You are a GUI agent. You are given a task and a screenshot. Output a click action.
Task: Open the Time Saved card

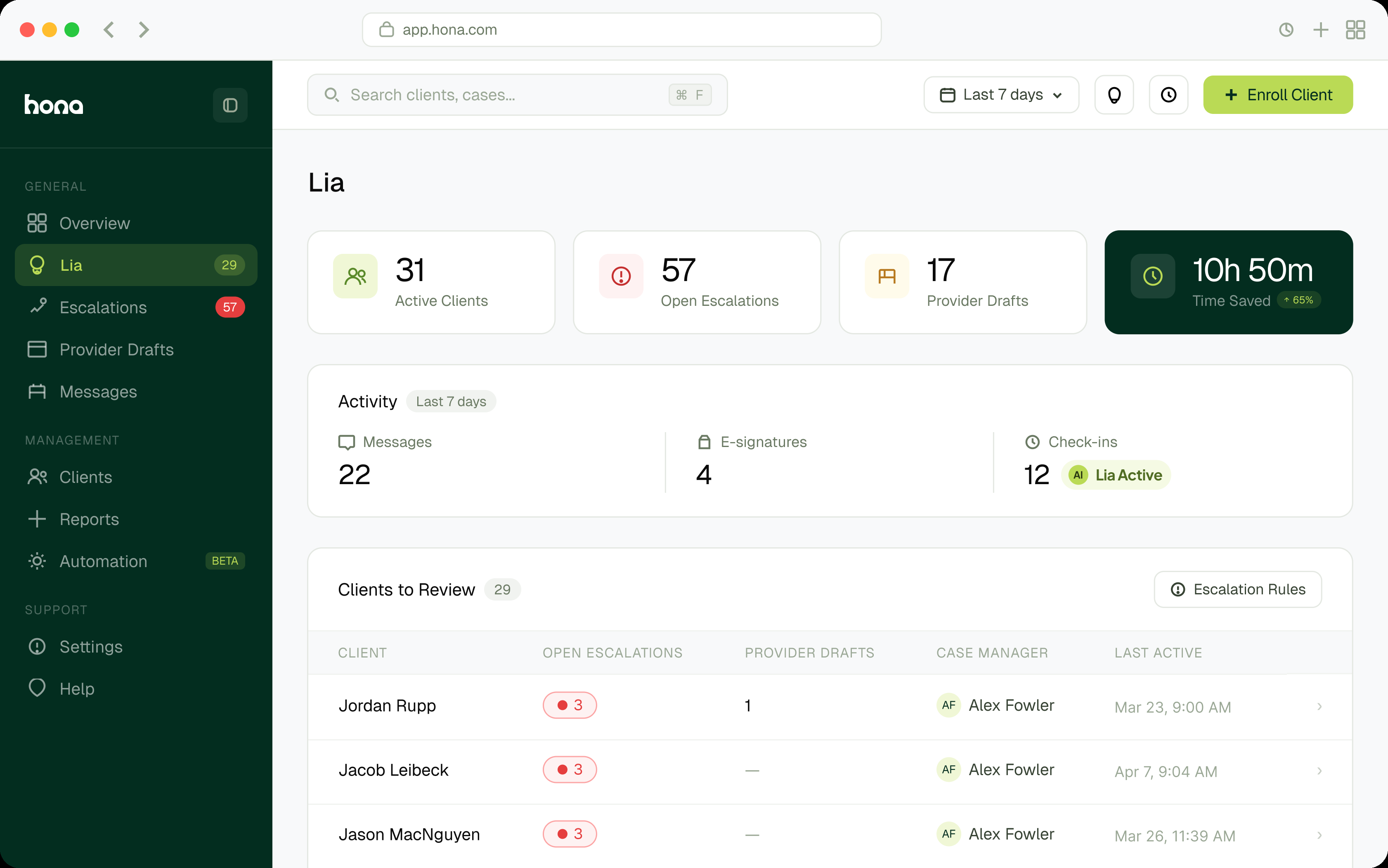1228,282
